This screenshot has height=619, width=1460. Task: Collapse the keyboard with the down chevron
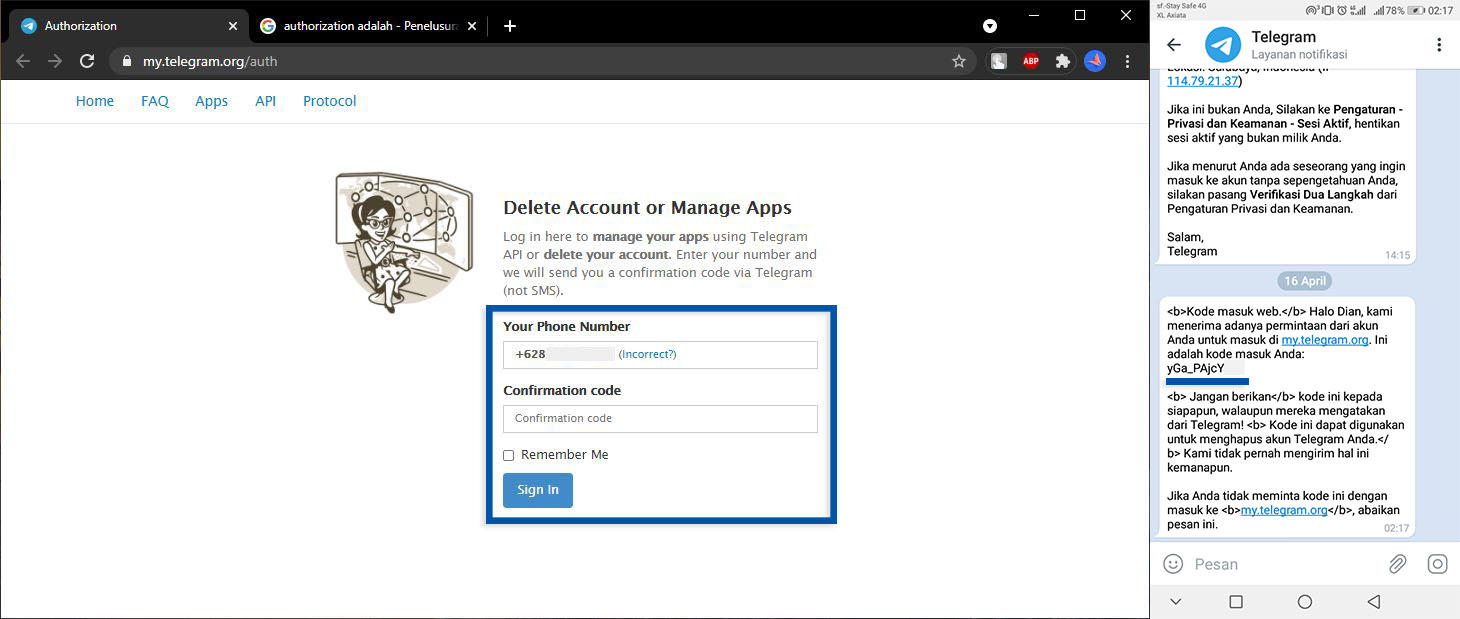(1175, 601)
